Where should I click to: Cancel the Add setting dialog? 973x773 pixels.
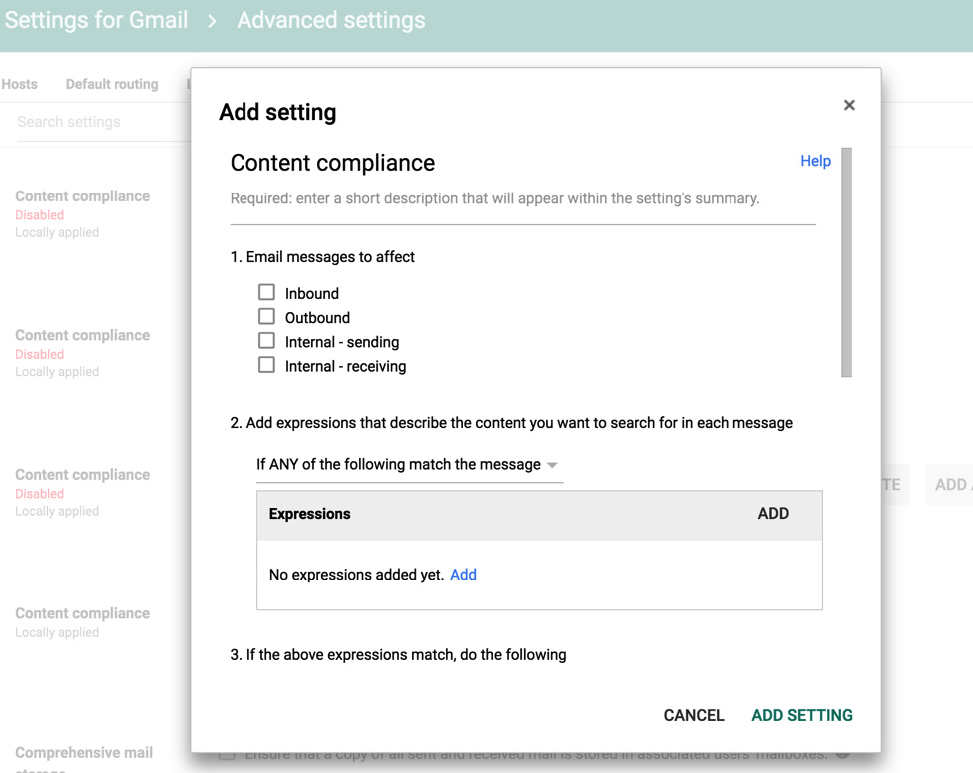tap(694, 715)
